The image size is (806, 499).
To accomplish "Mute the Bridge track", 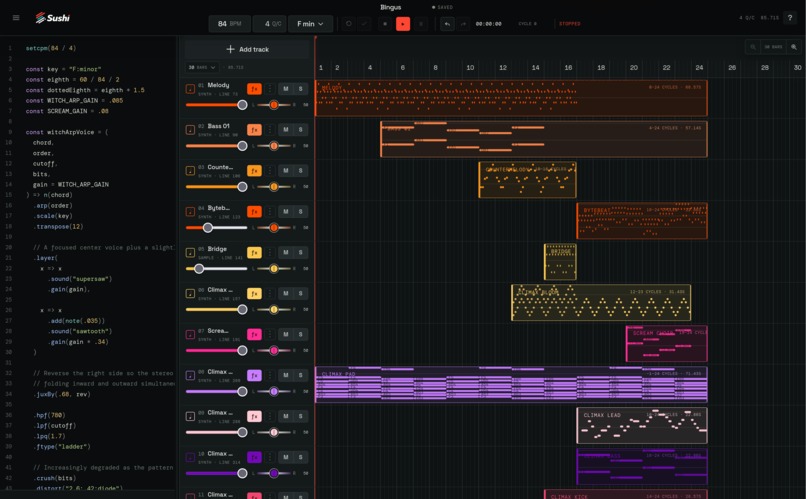I will 286,252.
